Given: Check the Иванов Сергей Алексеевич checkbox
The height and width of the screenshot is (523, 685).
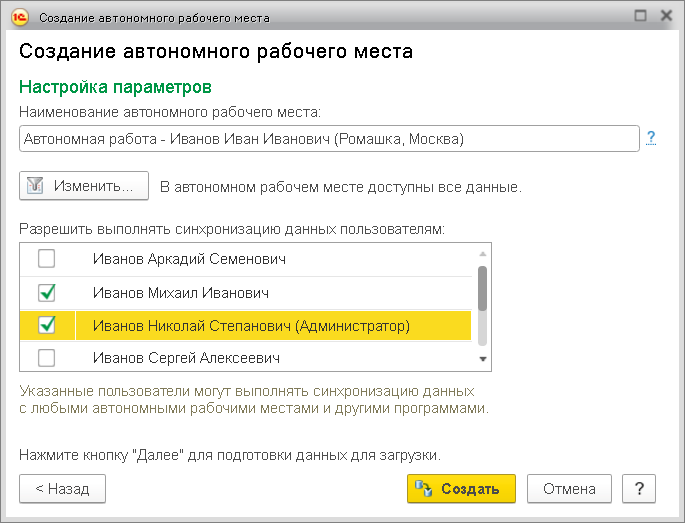Looking at the screenshot, I should [47, 357].
